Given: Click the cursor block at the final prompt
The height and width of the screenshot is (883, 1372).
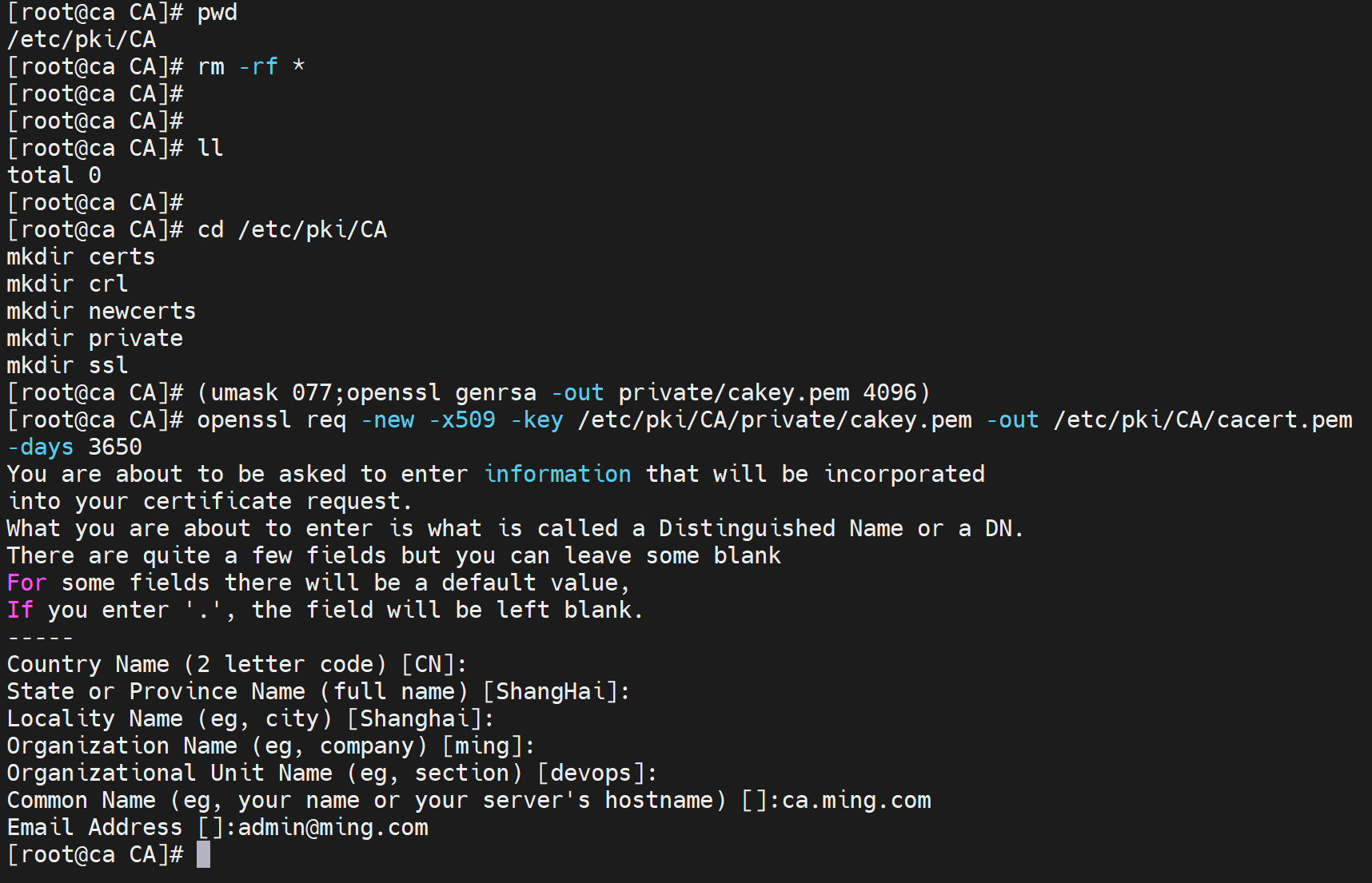Looking at the screenshot, I should click(x=204, y=854).
